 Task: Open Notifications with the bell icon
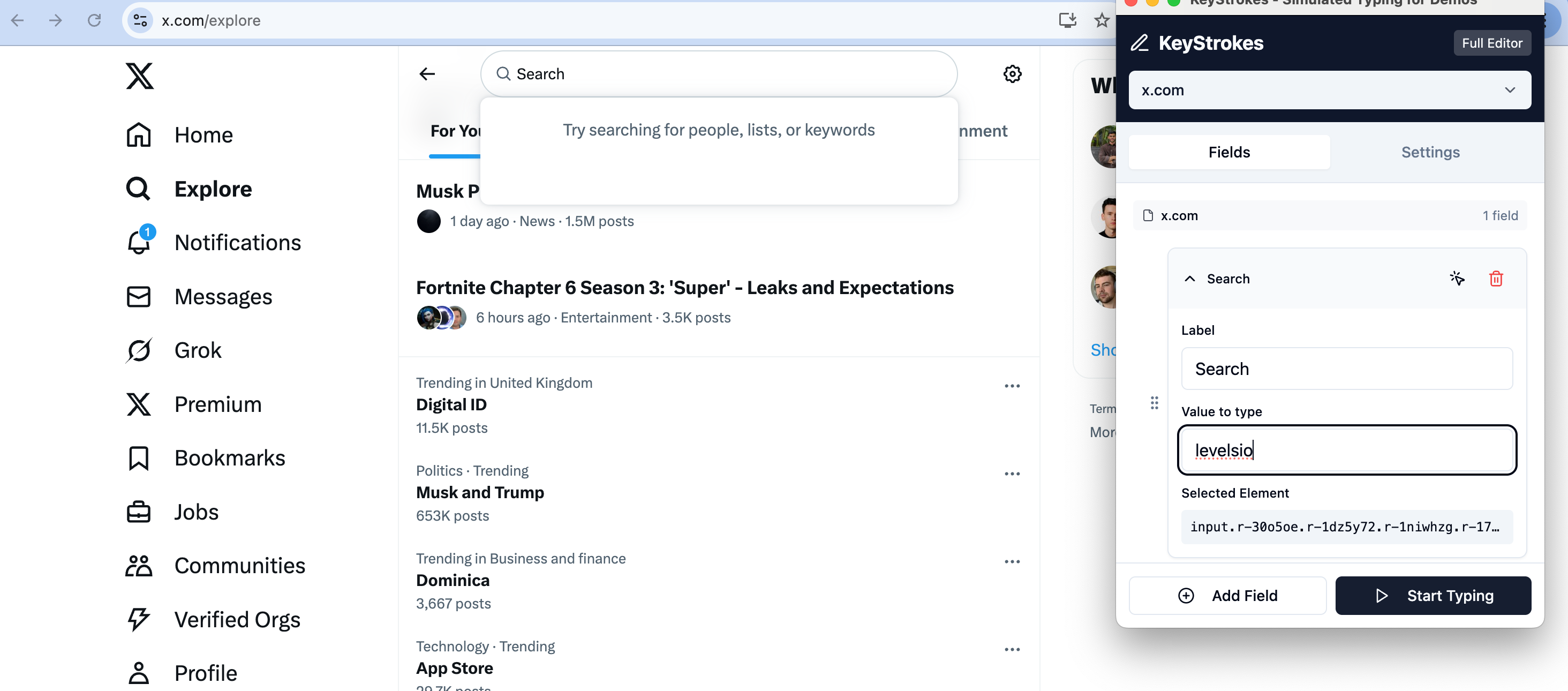click(213, 242)
